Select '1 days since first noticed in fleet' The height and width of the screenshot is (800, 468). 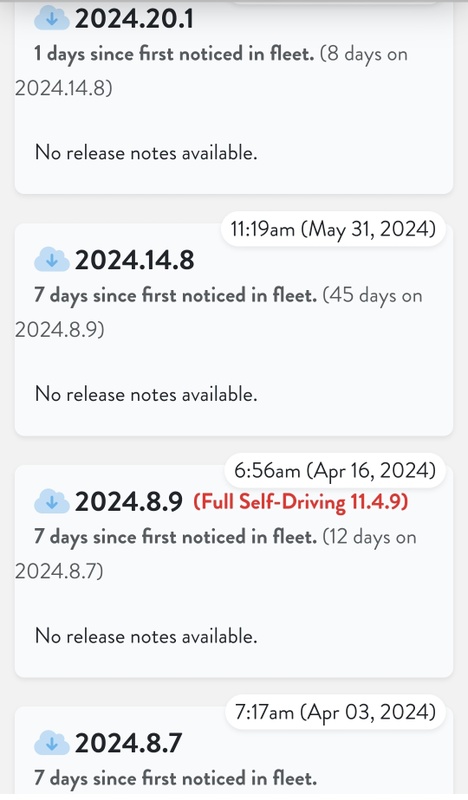(174, 54)
